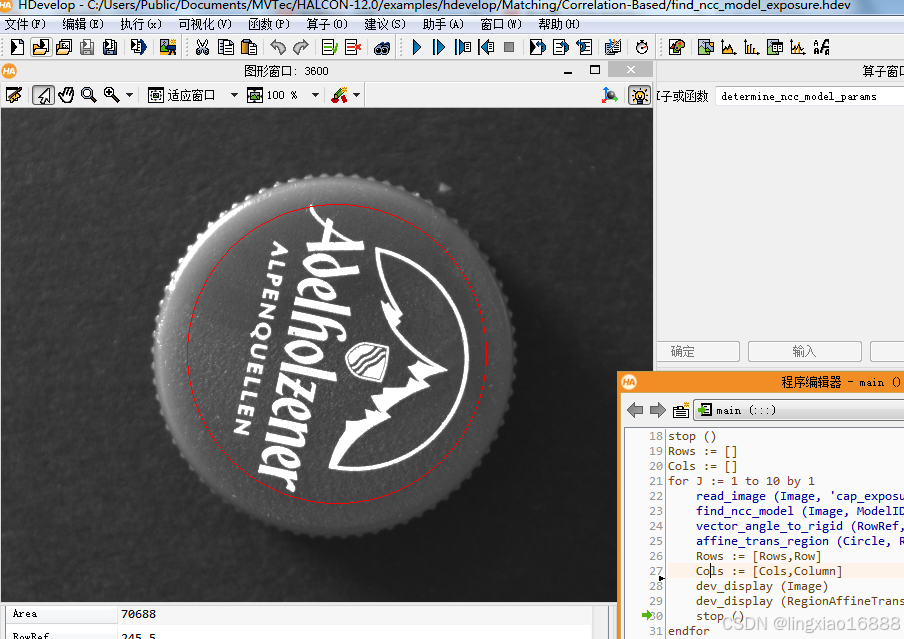Viewport: 904px width, 639px height.
Task: Open the read image toolbar icon
Action: [x=168, y=47]
